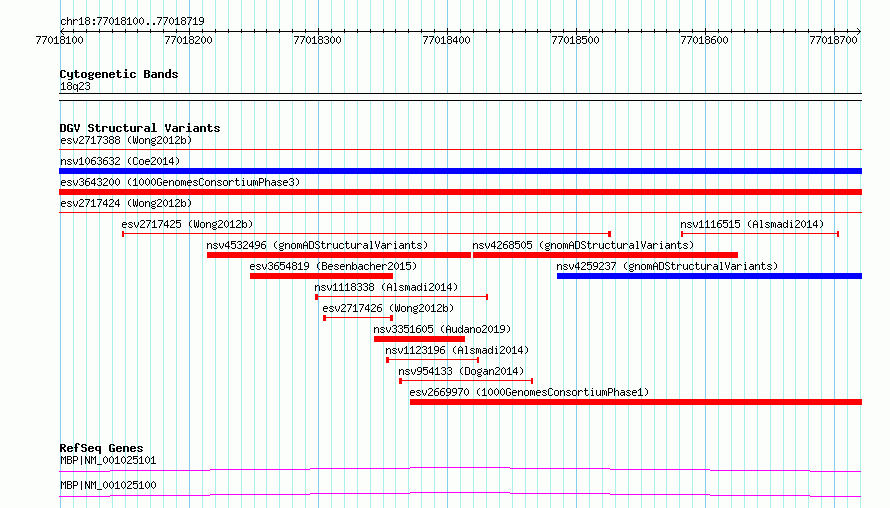Open nsv1118338 (Alsmadi2014) label
890x508 pixels.
tap(386, 287)
